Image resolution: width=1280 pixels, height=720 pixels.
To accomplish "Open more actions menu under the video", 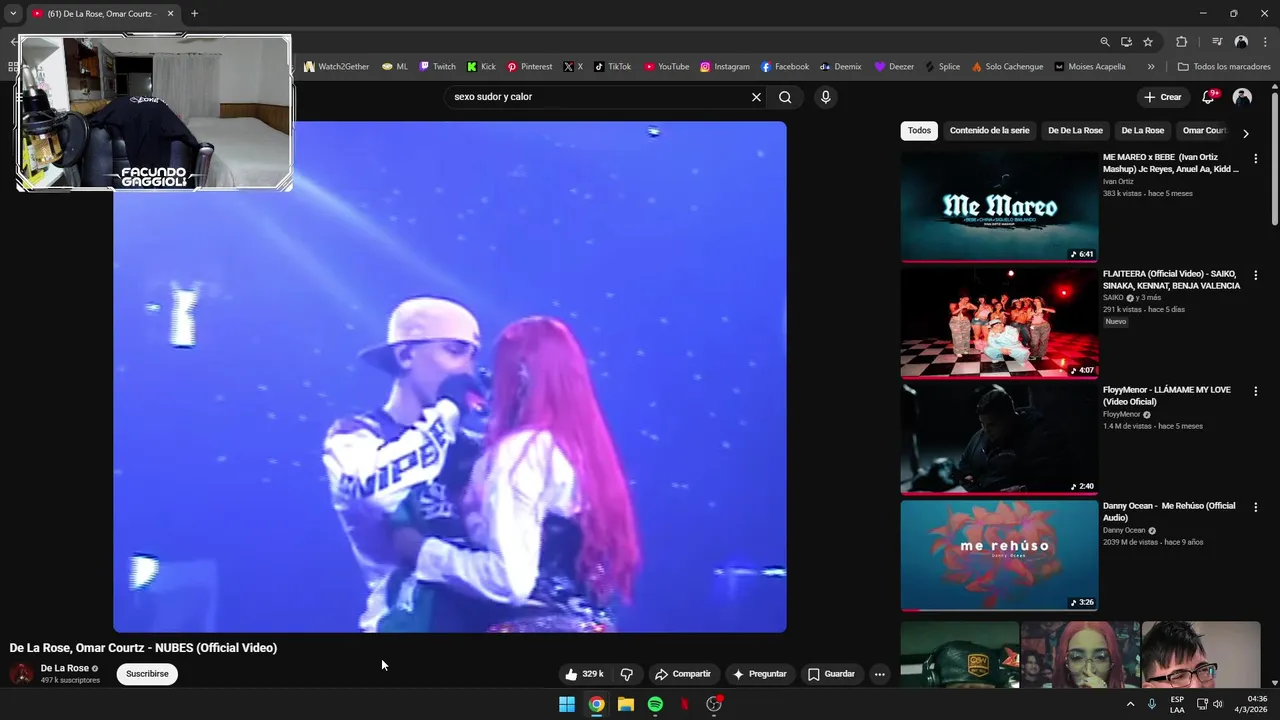I will [x=880, y=674].
